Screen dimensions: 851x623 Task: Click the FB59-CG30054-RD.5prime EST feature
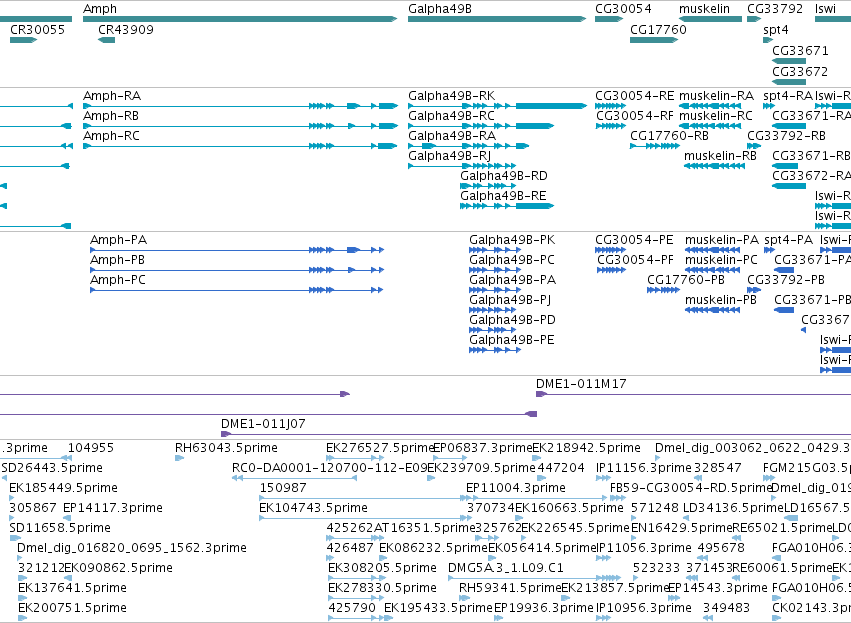click(618, 498)
